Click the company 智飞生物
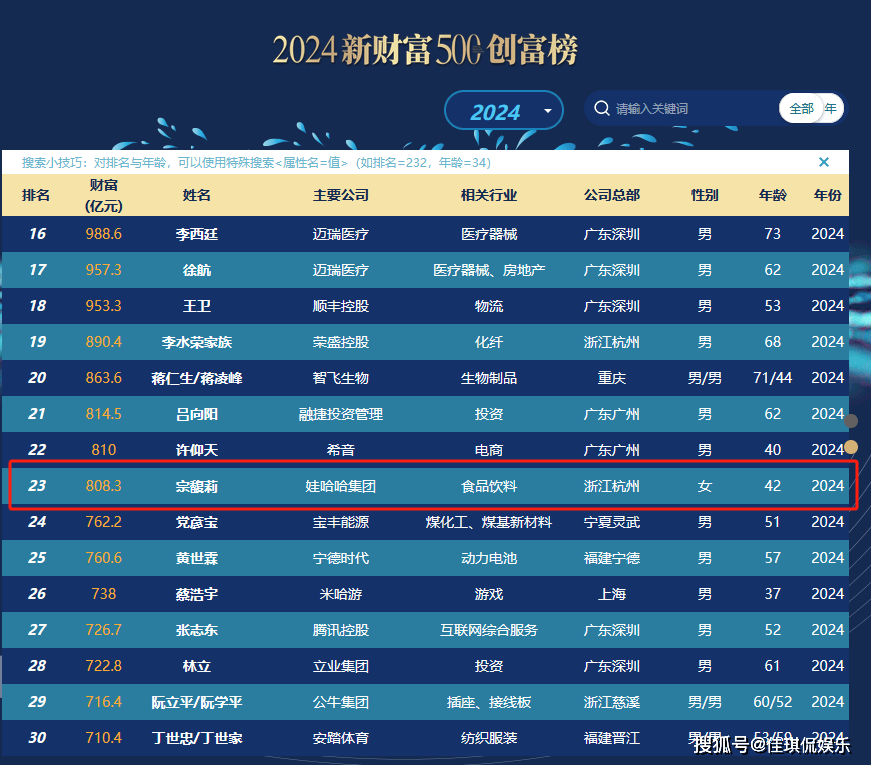The image size is (871, 765). 341,378
